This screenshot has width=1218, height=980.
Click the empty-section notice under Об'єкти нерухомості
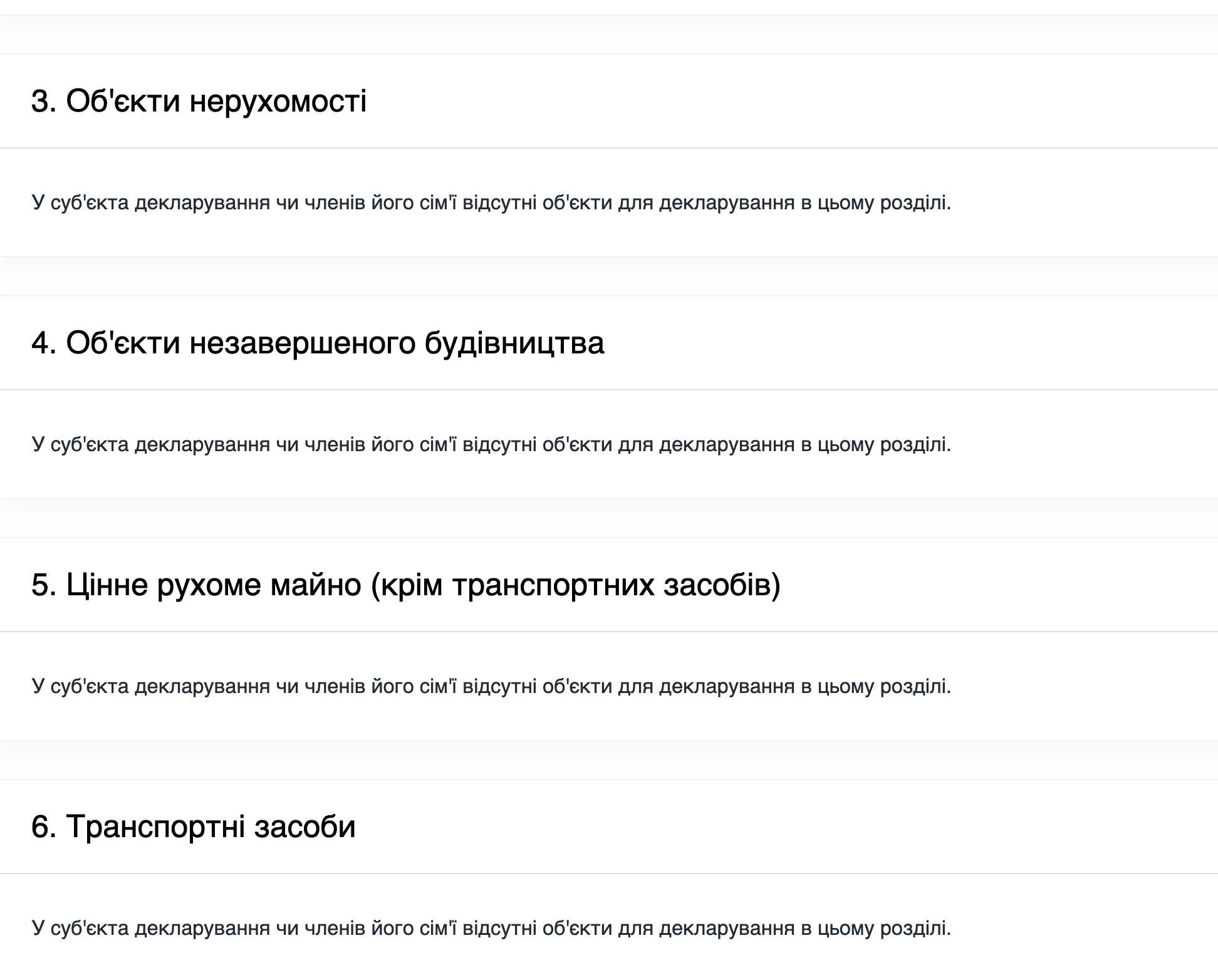491,203
